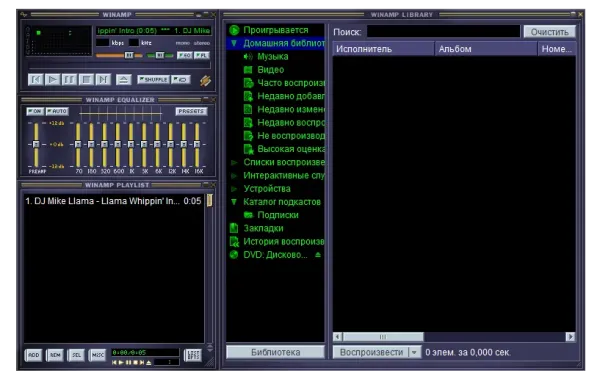Toggle equalizer AUTO button

click(57, 111)
